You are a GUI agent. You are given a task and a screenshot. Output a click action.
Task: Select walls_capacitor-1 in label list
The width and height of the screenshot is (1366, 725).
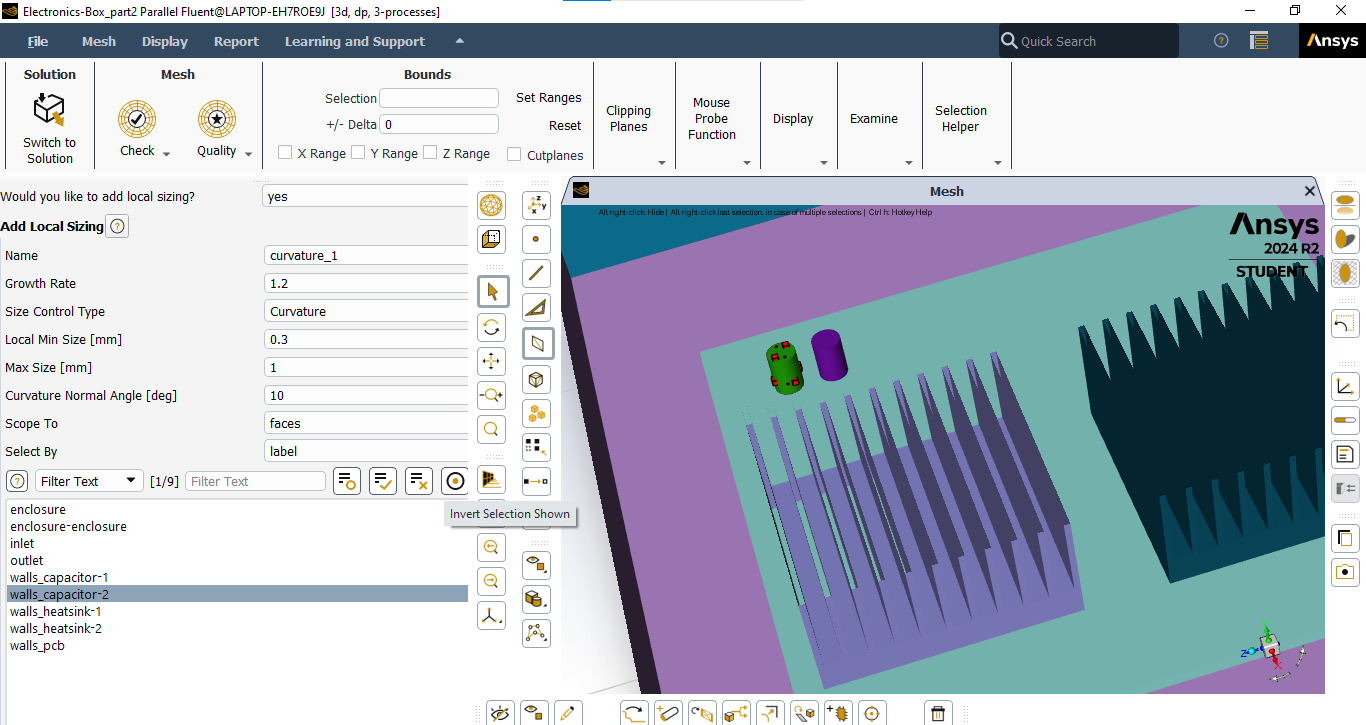[x=237, y=577]
